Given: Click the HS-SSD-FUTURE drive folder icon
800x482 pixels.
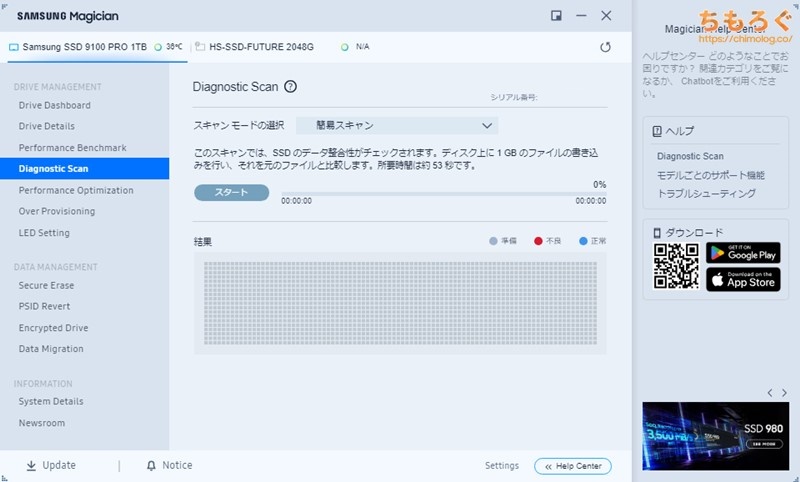Looking at the screenshot, I should pyautogui.click(x=200, y=47).
